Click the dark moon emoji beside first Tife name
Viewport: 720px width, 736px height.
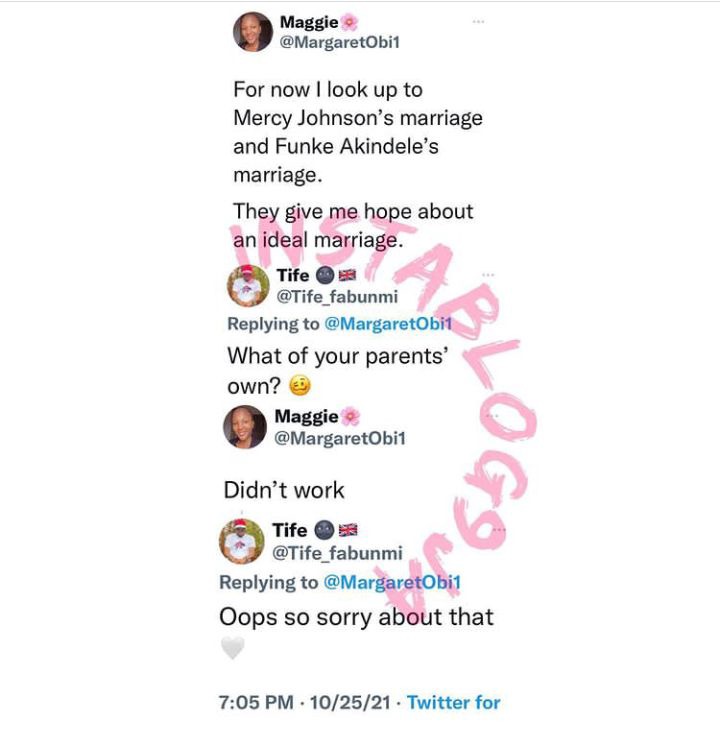pos(325,276)
